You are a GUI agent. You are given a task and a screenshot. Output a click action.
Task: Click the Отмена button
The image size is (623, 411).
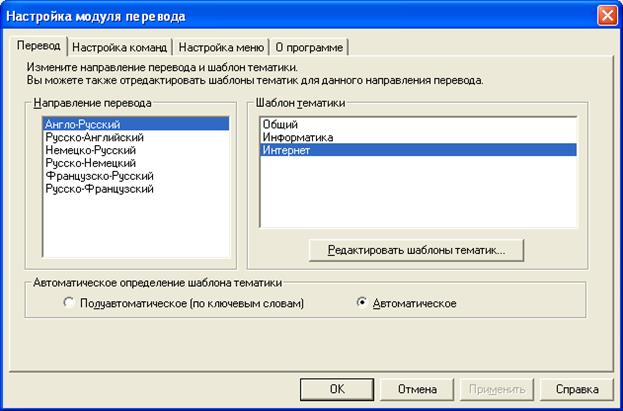point(416,389)
